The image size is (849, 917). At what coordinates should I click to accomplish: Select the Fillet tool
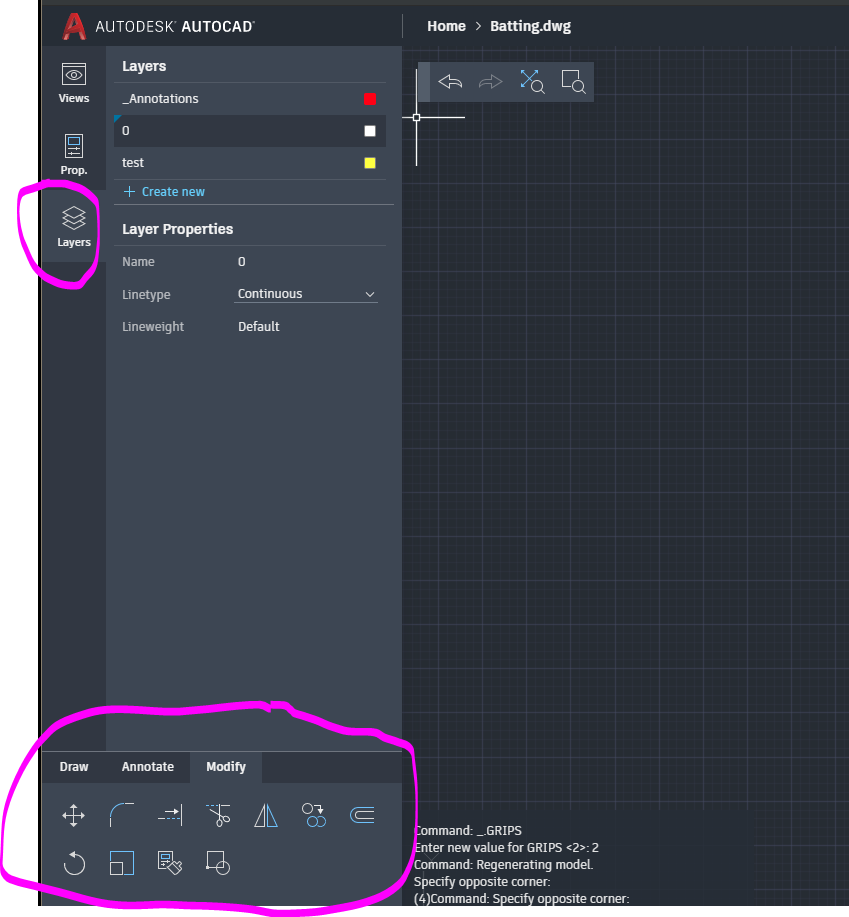click(121, 815)
